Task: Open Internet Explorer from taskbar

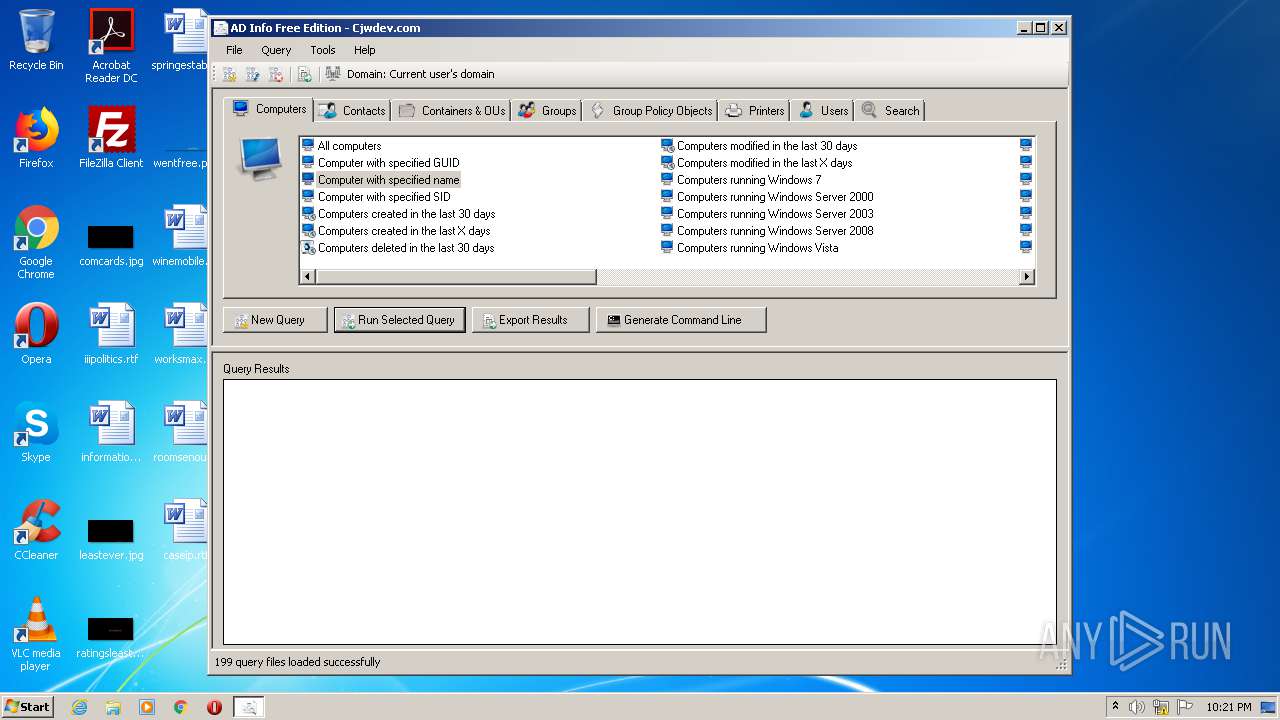Action: pos(79,707)
